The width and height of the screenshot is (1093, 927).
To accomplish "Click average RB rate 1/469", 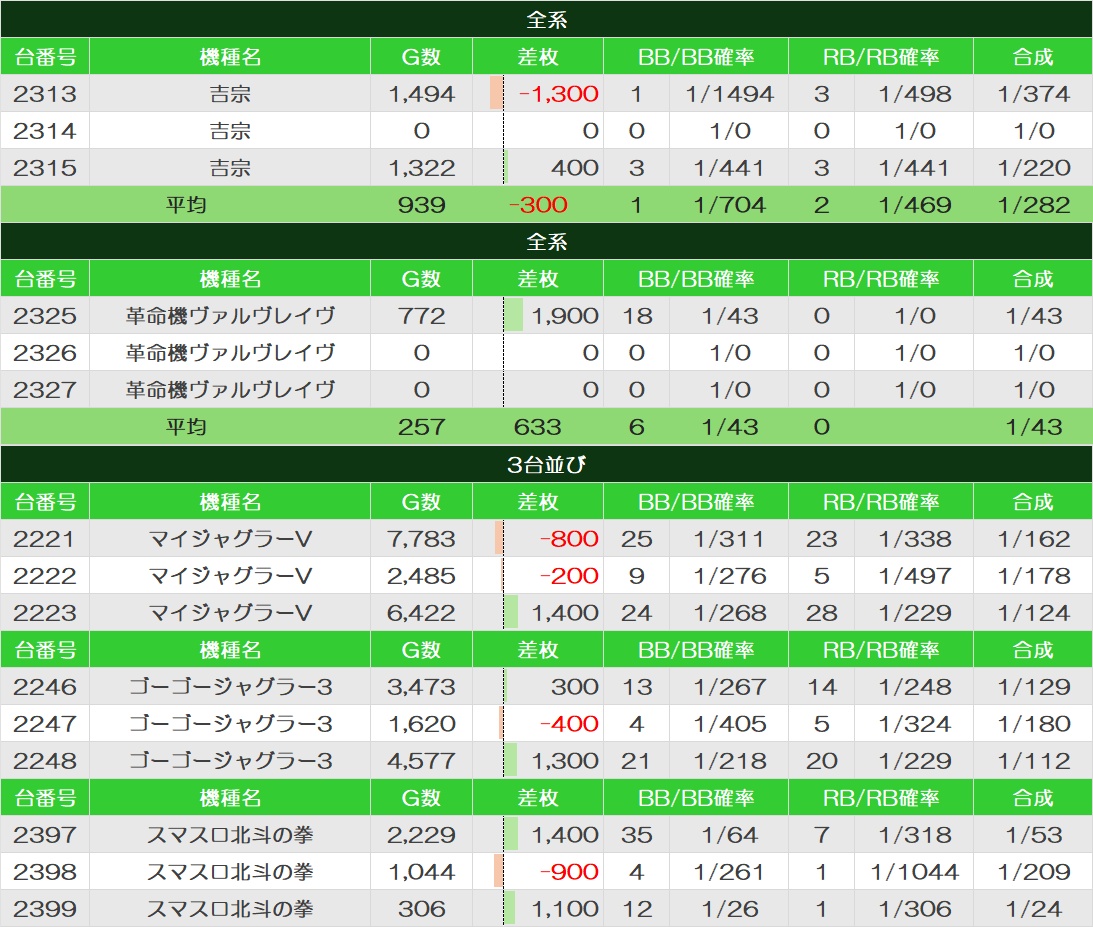I will [915, 204].
